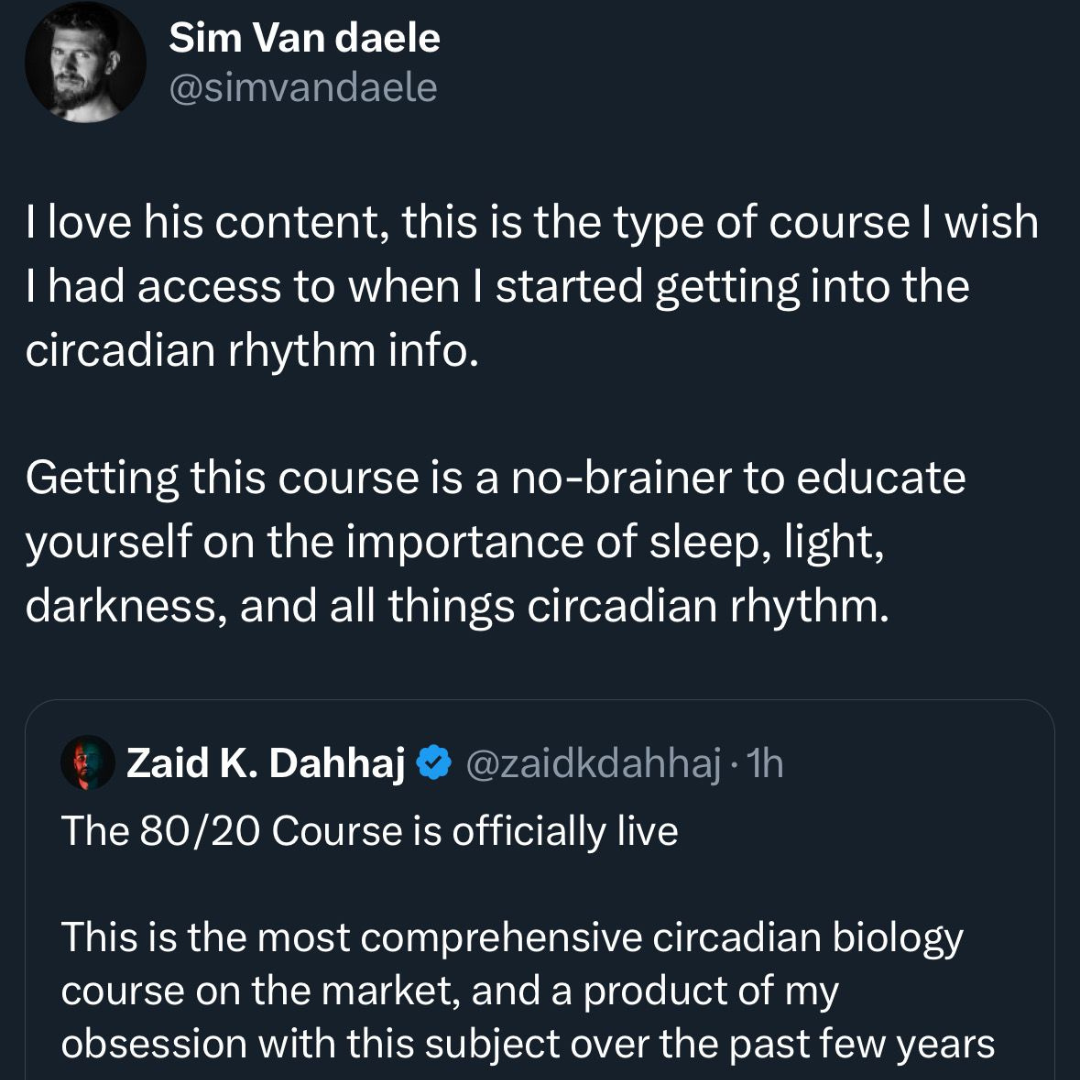The width and height of the screenshot is (1080, 1080).
Task: Click the text "darkness, and all things circadian rhythm."
Action: pos(456,608)
